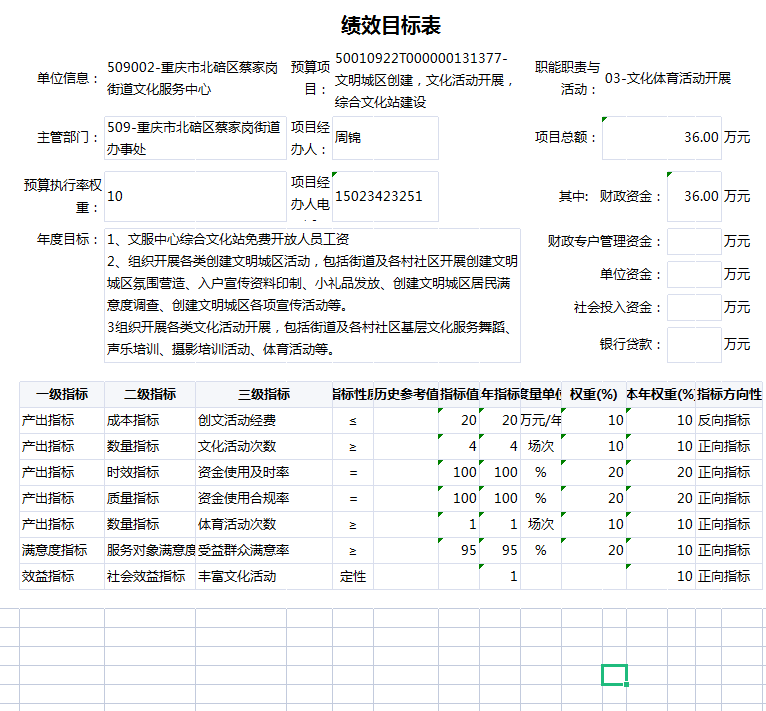The image size is (766, 711).
Task: Click the 二级指标 column header
Action: click(150, 394)
